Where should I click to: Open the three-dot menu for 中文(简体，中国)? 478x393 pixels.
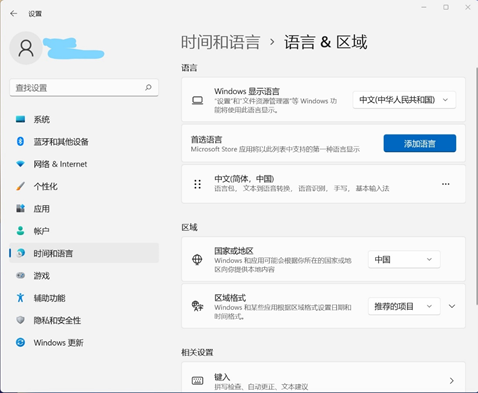(x=445, y=184)
